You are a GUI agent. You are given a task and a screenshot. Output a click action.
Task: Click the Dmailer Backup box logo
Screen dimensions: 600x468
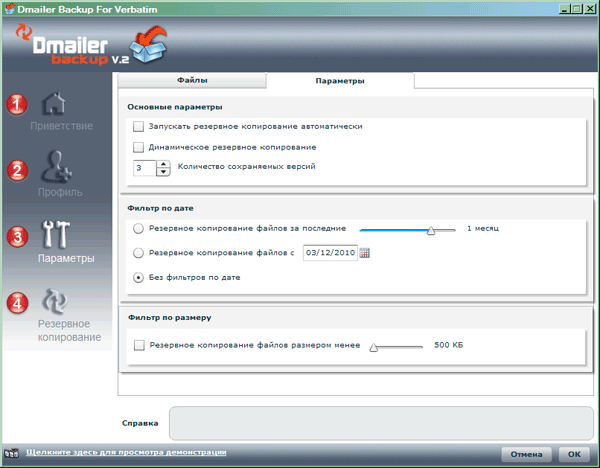pyautogui.click(x=148, y=45)
